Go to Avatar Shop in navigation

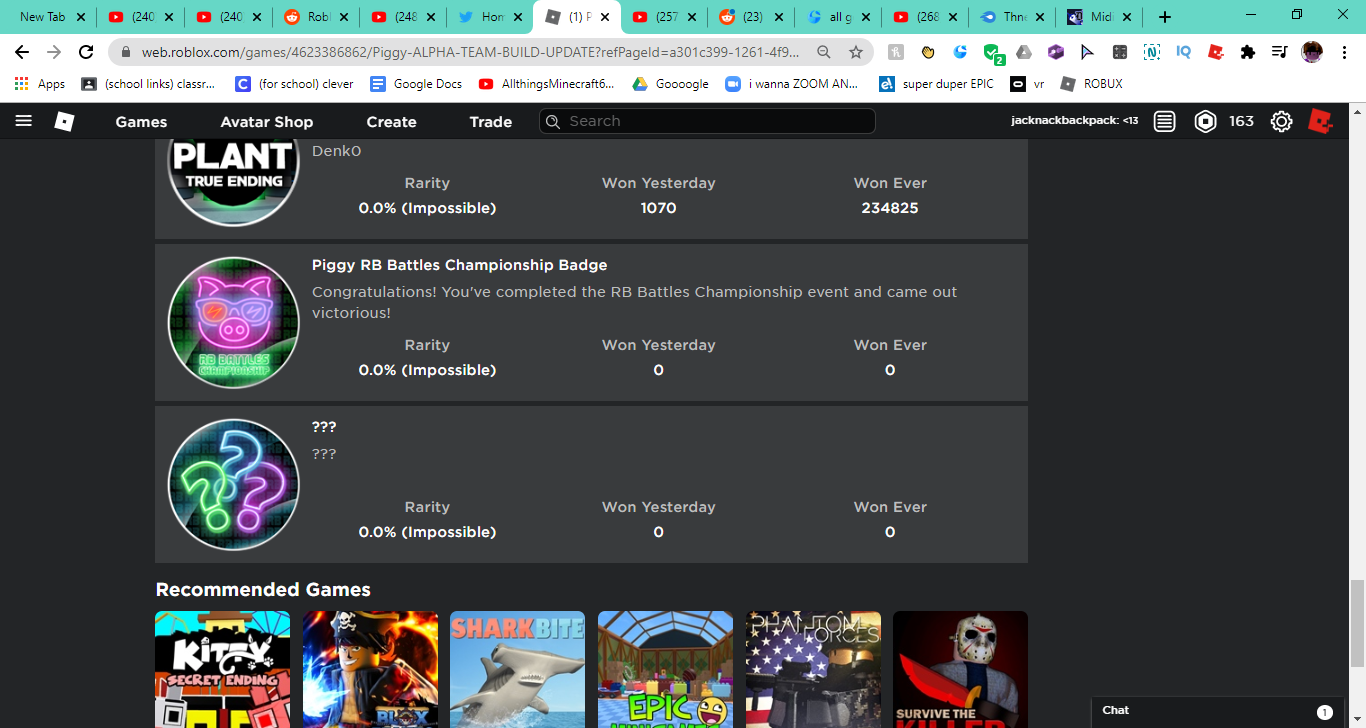tap(266, 122)
